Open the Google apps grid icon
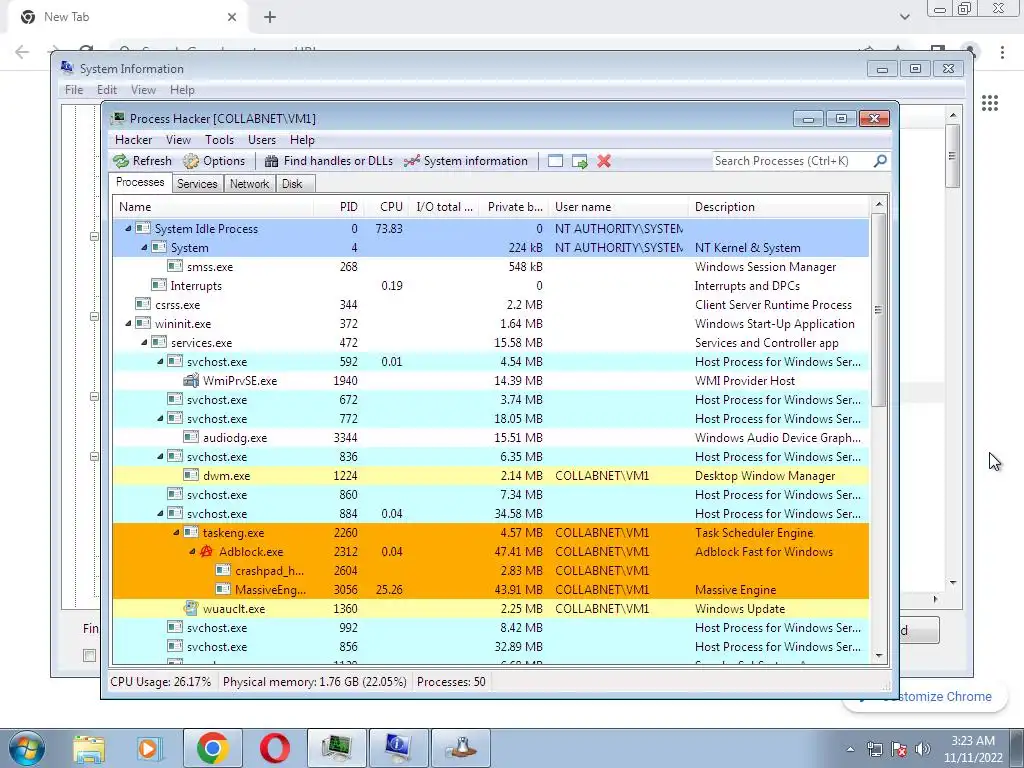This screenshot has height=768, width=1024. [x=989, y=103]
